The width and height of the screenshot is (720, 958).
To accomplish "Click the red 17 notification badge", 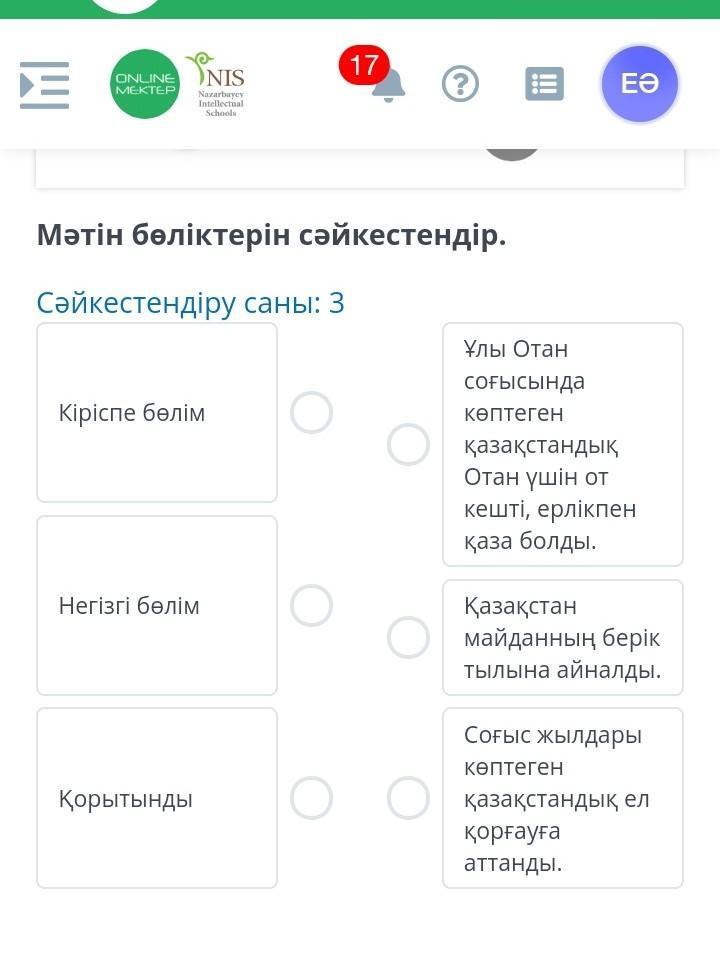I will 364,65.
